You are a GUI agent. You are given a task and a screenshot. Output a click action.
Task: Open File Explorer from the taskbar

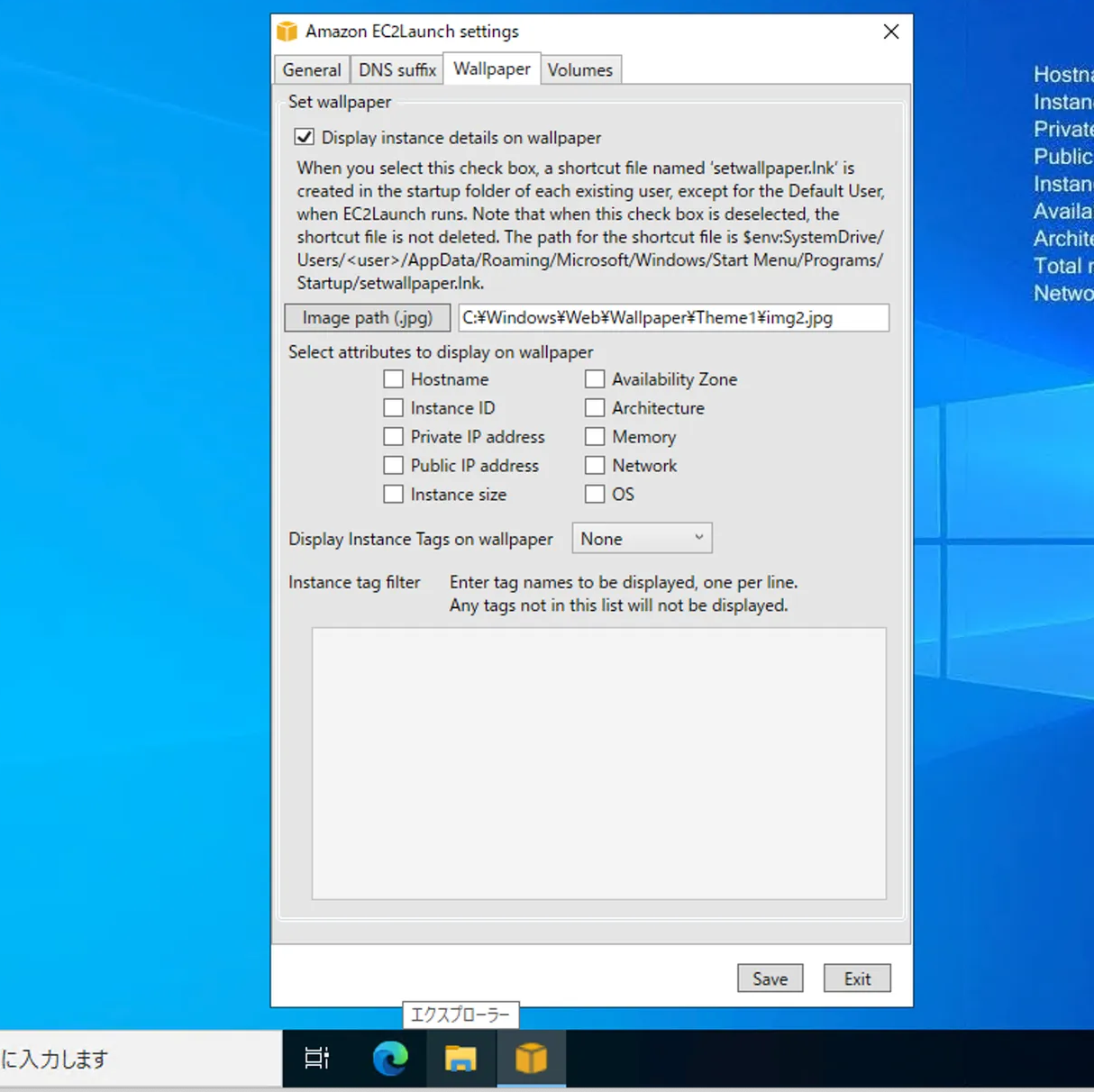(x=460, y=1058)
